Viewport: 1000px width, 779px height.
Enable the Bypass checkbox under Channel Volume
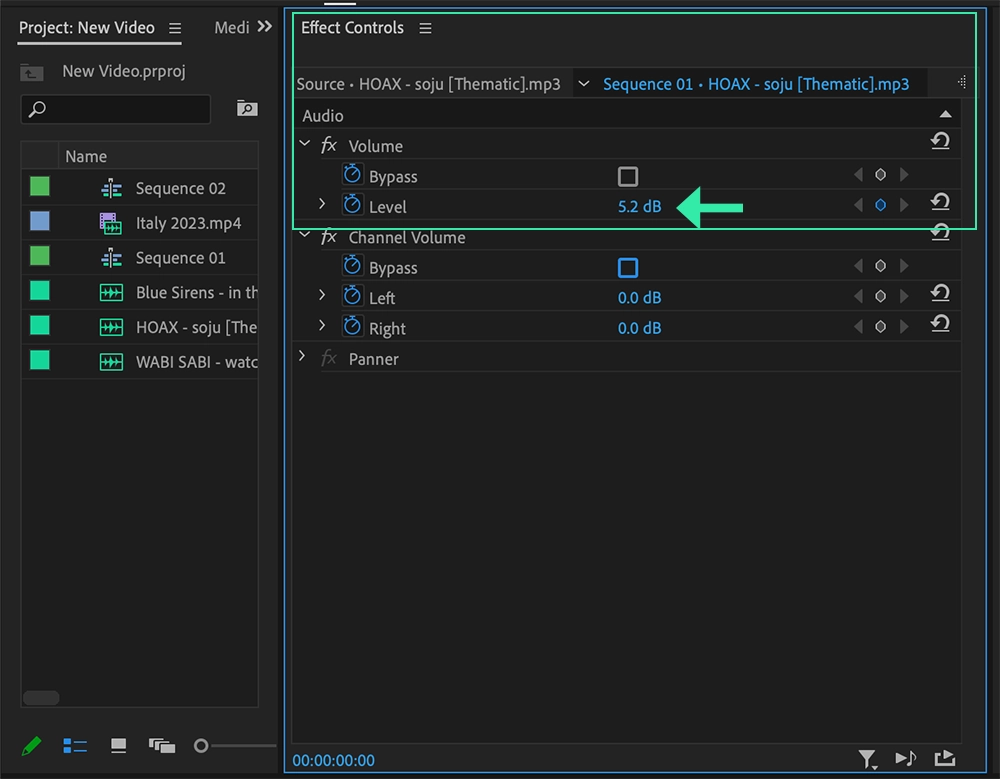pyautogui.click(x=628, y=266)
